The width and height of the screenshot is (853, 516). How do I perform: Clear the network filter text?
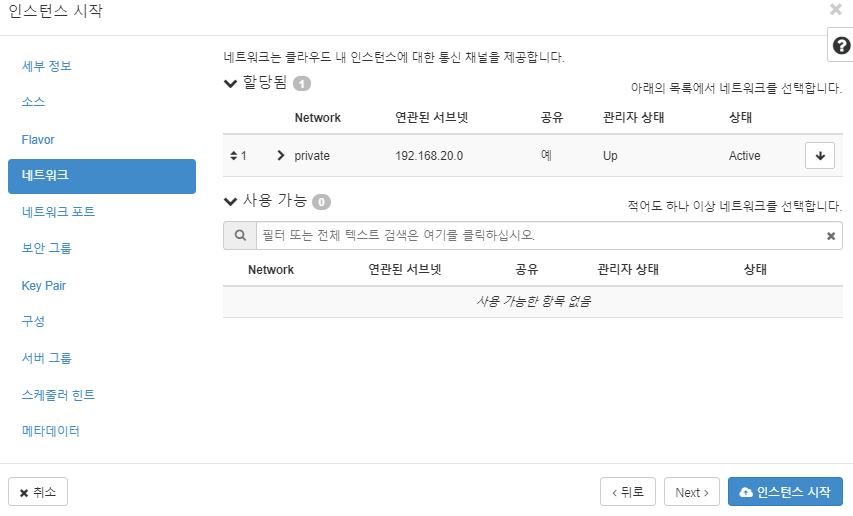831,236
